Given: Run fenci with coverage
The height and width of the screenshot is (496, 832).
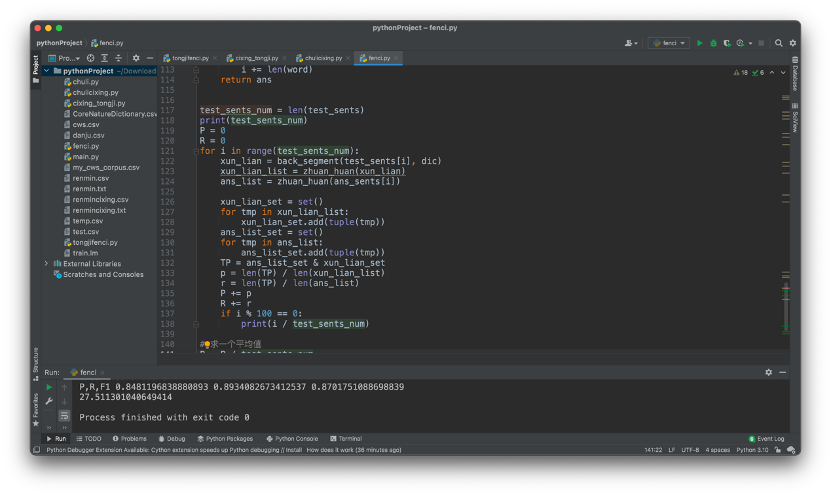Looking at the screenshot, I should click(x=727, y=43).
